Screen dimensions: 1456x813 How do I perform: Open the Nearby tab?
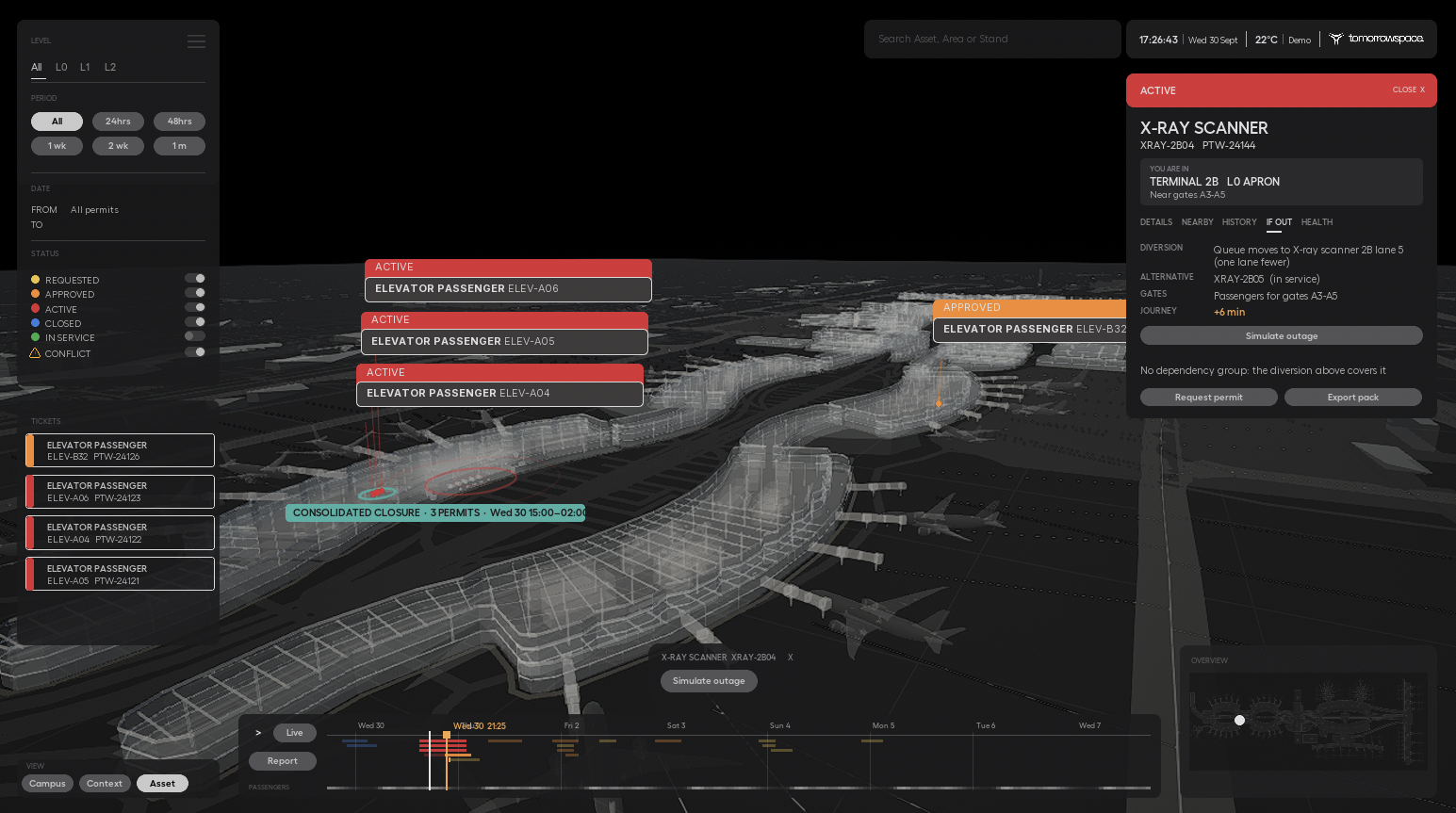pyautogui.click(x=1198, y=222)
